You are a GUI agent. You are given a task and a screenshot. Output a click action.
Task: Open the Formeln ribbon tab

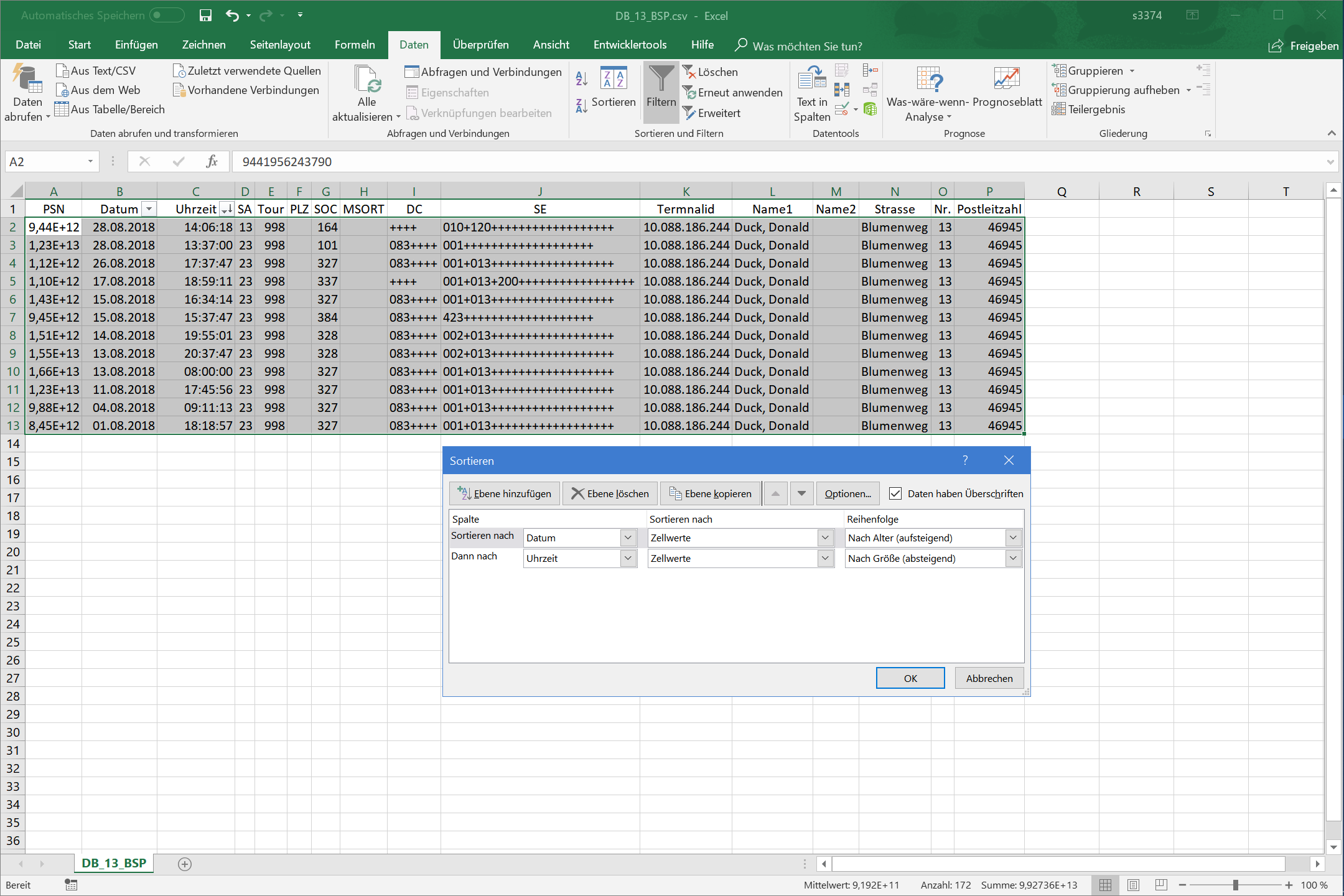click(x=354, y=45)
